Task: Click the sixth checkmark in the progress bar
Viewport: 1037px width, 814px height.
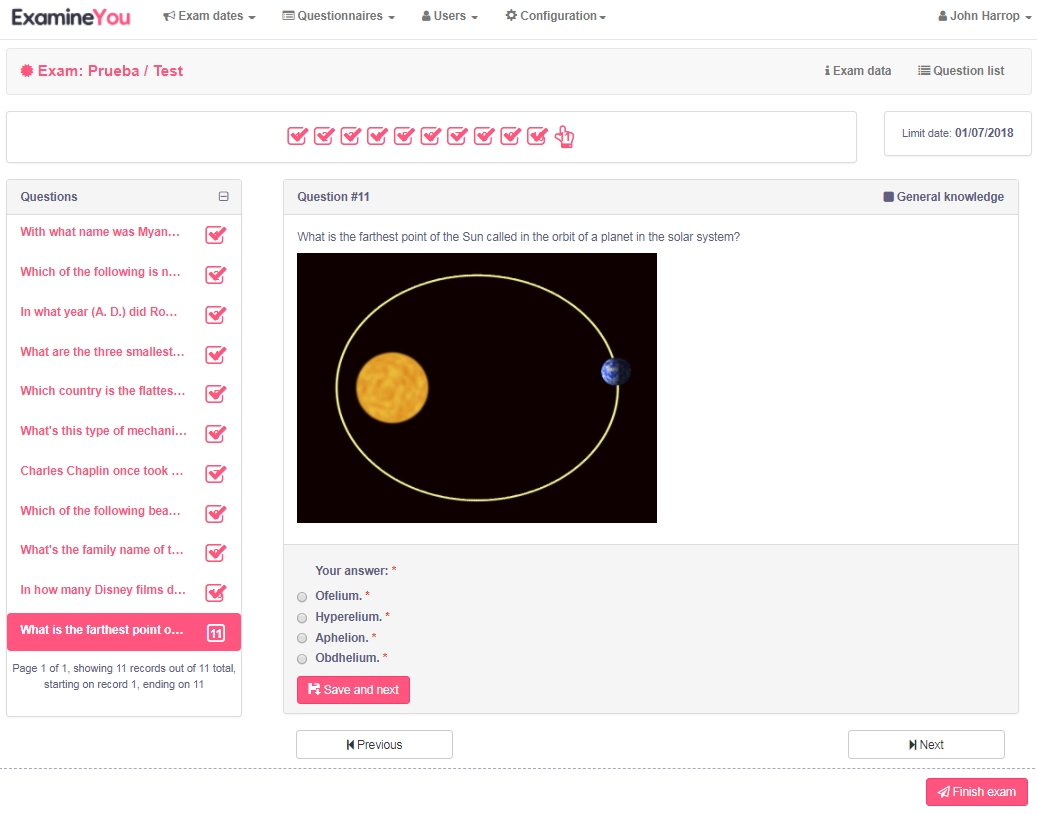Action: coord(431,136)
